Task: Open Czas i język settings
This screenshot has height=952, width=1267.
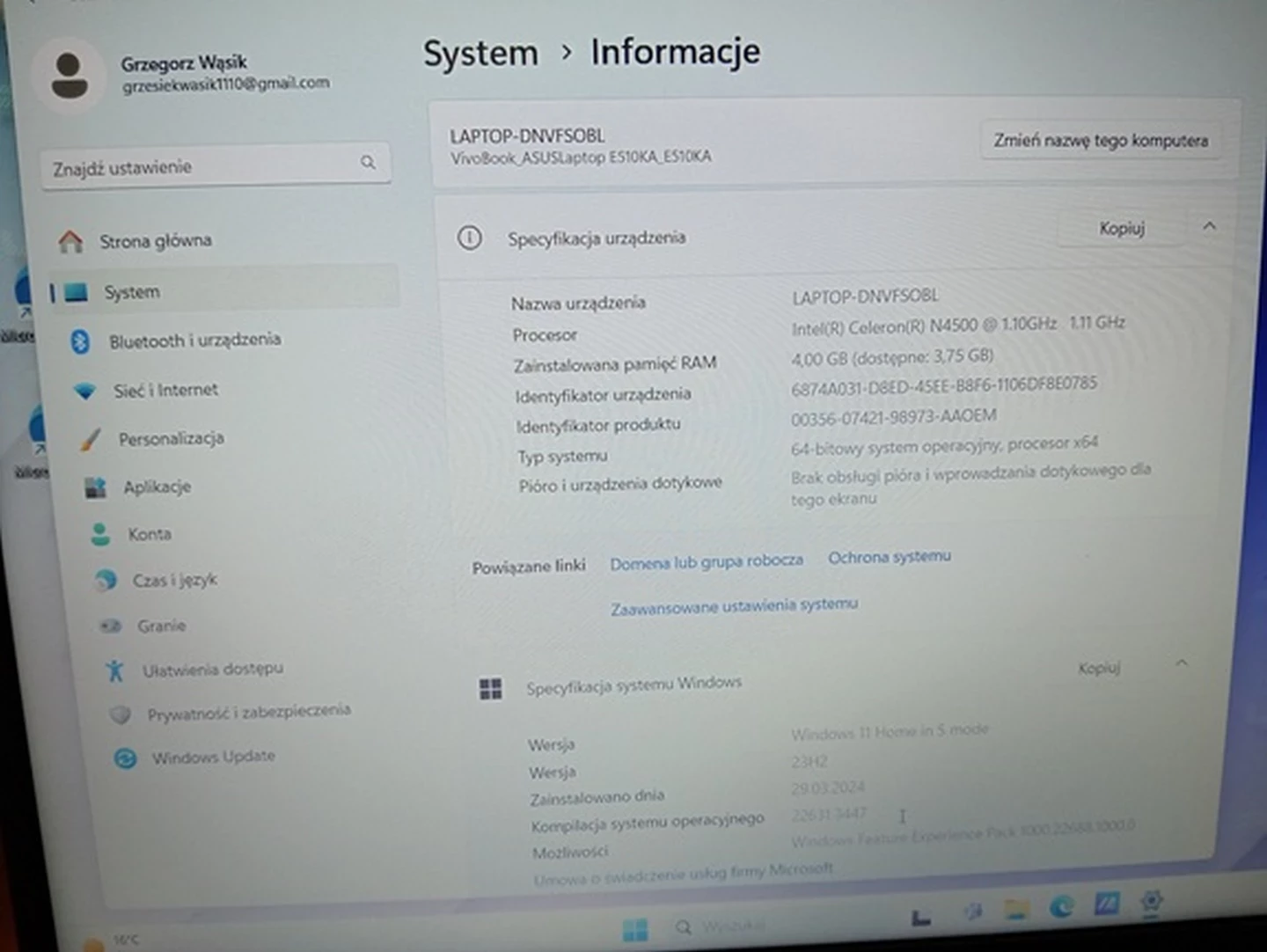Action: (173, 580)
